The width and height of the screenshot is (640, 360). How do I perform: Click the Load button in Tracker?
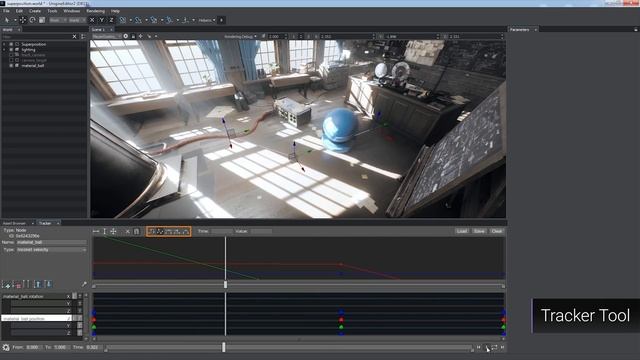click(462, 231)
